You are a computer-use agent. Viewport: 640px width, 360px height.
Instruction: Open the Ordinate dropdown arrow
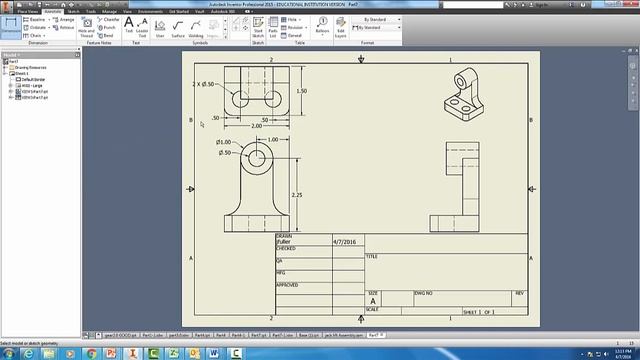[x=49, y=28]
